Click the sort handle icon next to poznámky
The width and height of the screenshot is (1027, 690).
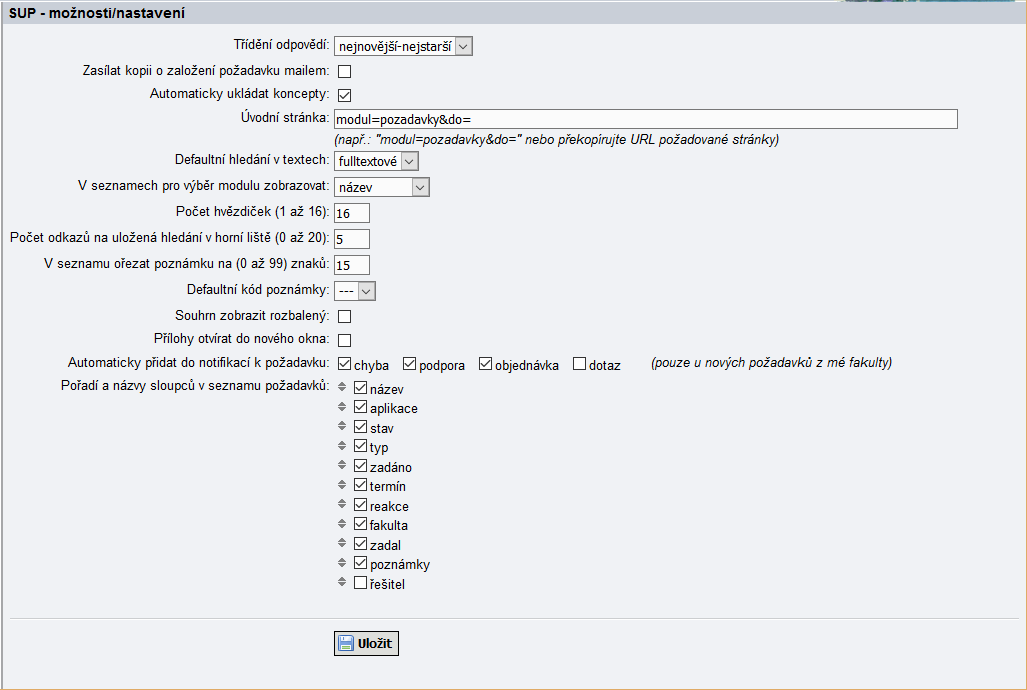point(342,563)
